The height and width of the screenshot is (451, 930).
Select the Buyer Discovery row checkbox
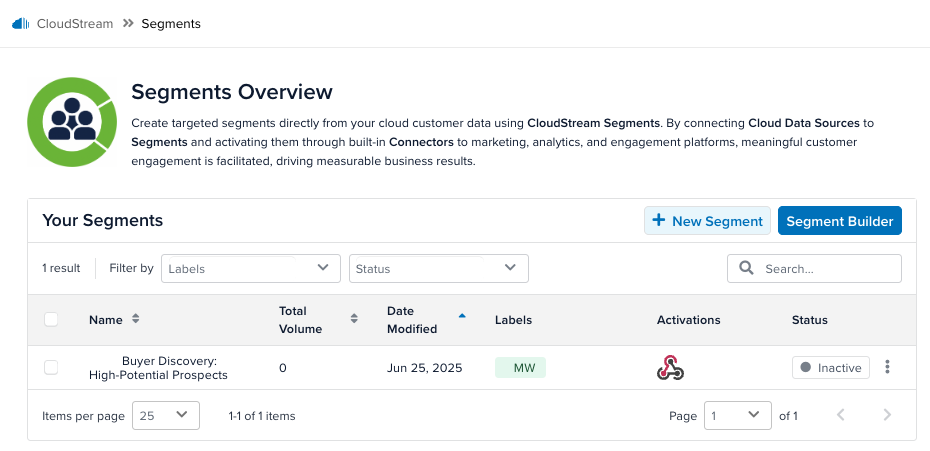(51, 367)
